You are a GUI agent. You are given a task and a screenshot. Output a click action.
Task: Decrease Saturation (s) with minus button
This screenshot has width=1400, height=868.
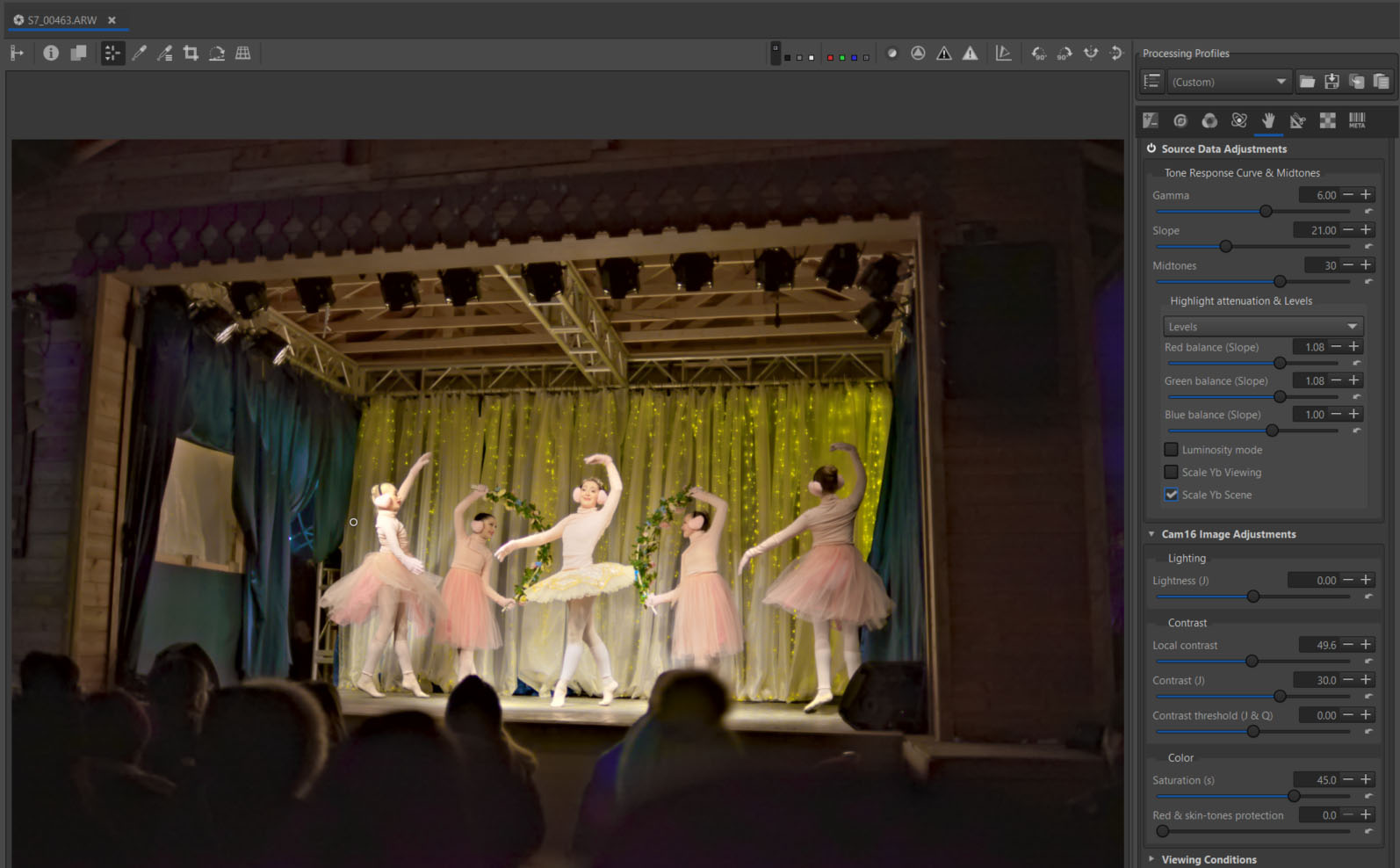(1348, 780)
